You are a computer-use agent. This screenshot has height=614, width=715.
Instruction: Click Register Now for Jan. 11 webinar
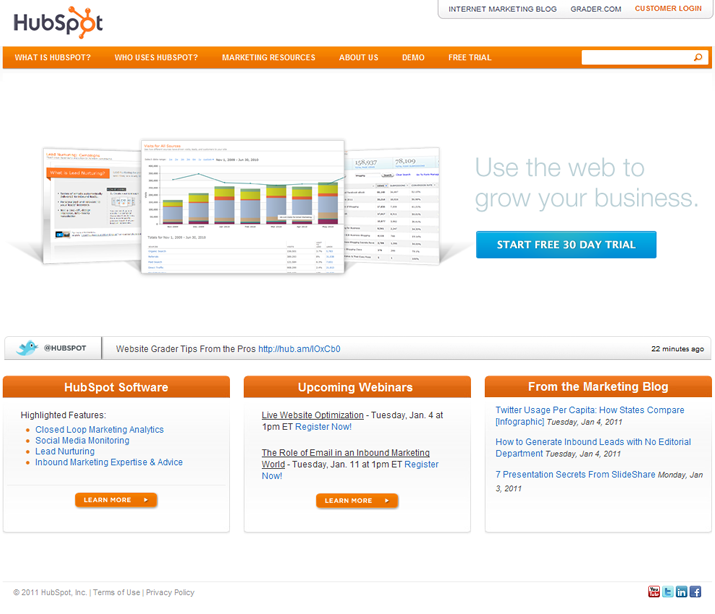point(350,470)
